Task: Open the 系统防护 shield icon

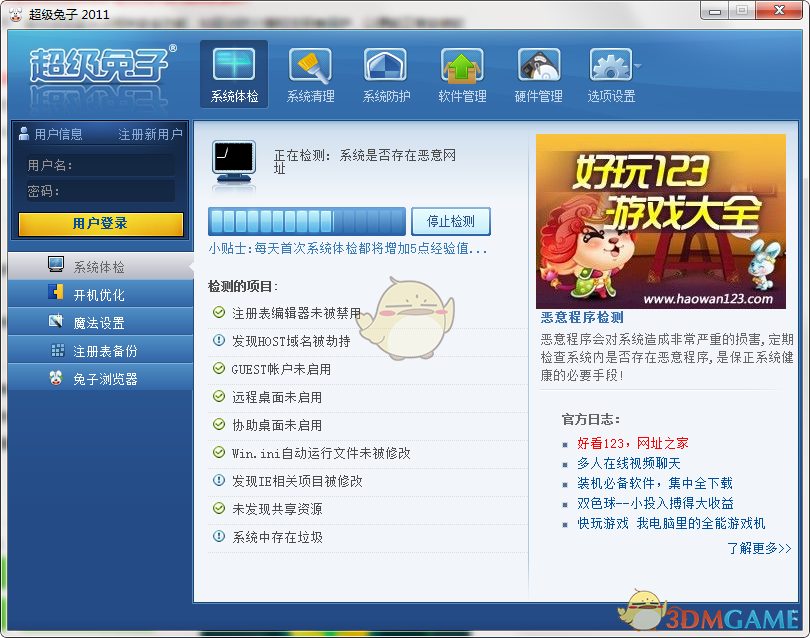Action: click(385, 65)
